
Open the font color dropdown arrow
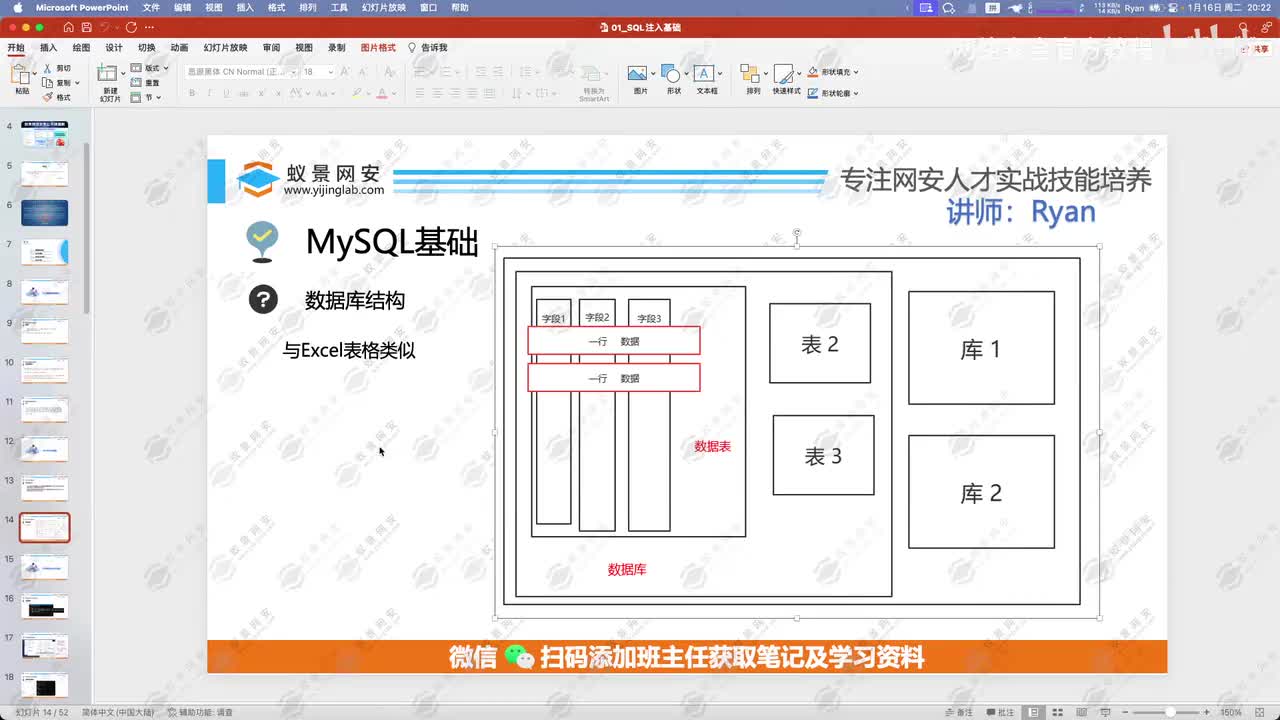click(393, 93)
